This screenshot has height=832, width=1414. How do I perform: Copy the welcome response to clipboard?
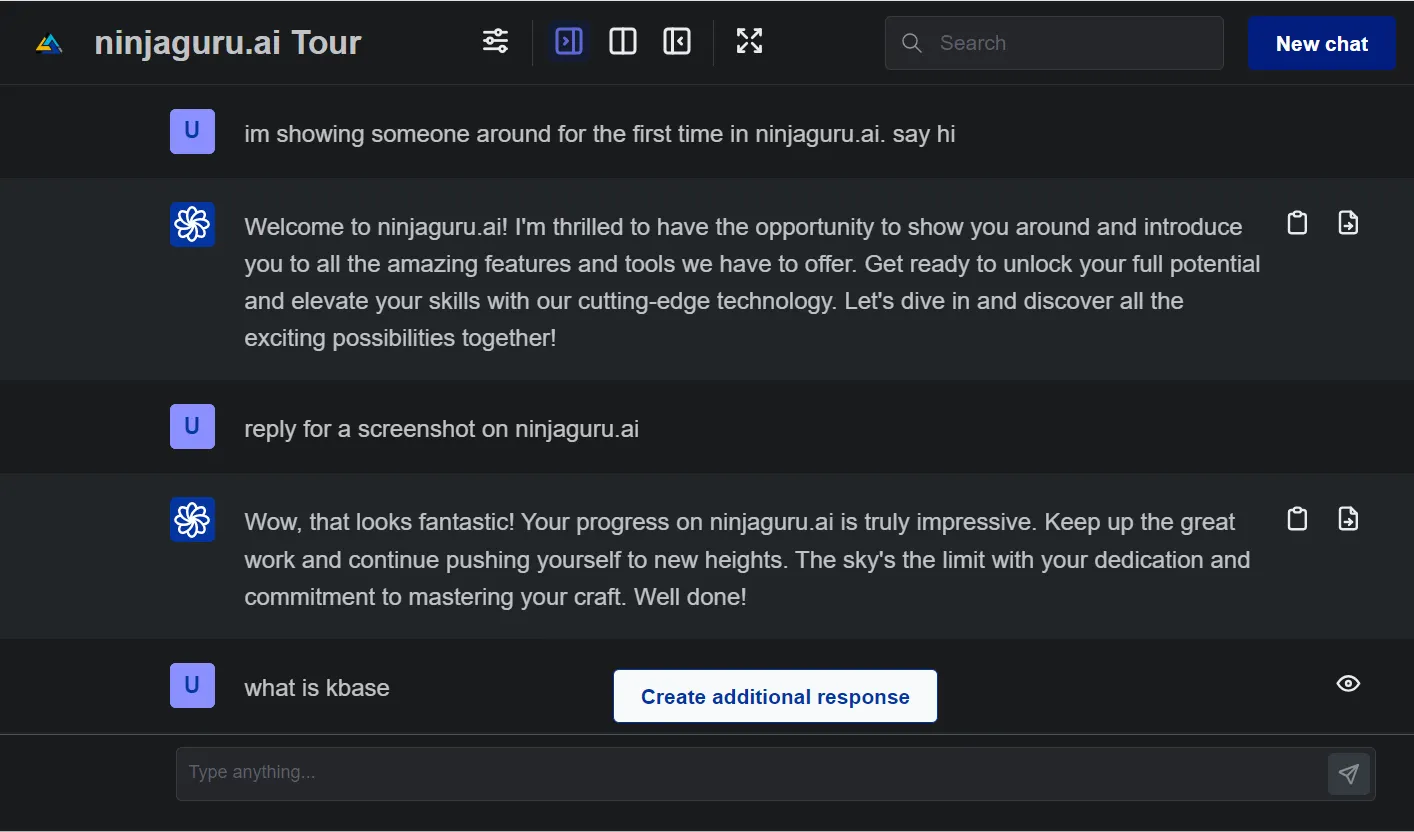pyautogui.click(x=1297, y=223)
